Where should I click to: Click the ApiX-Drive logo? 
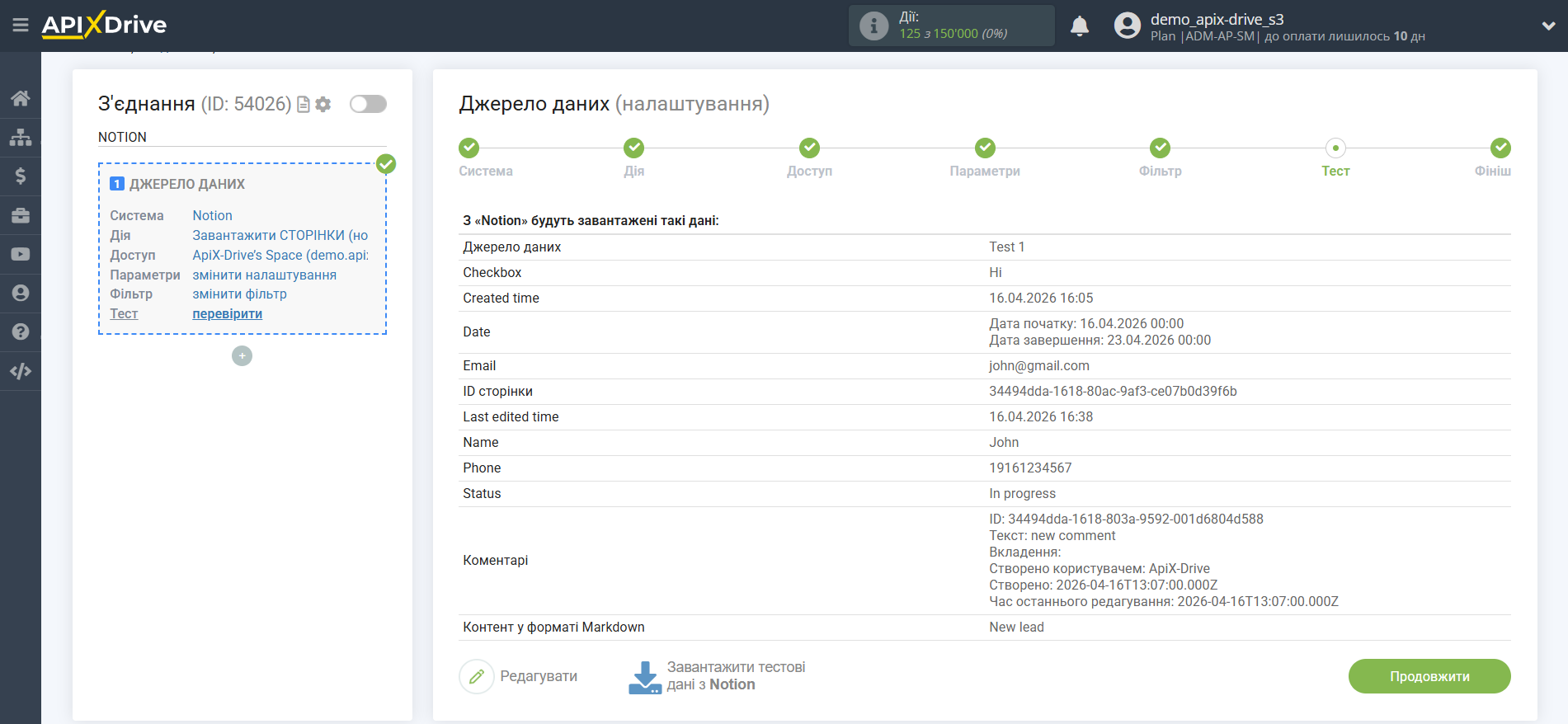pos(104,25)
